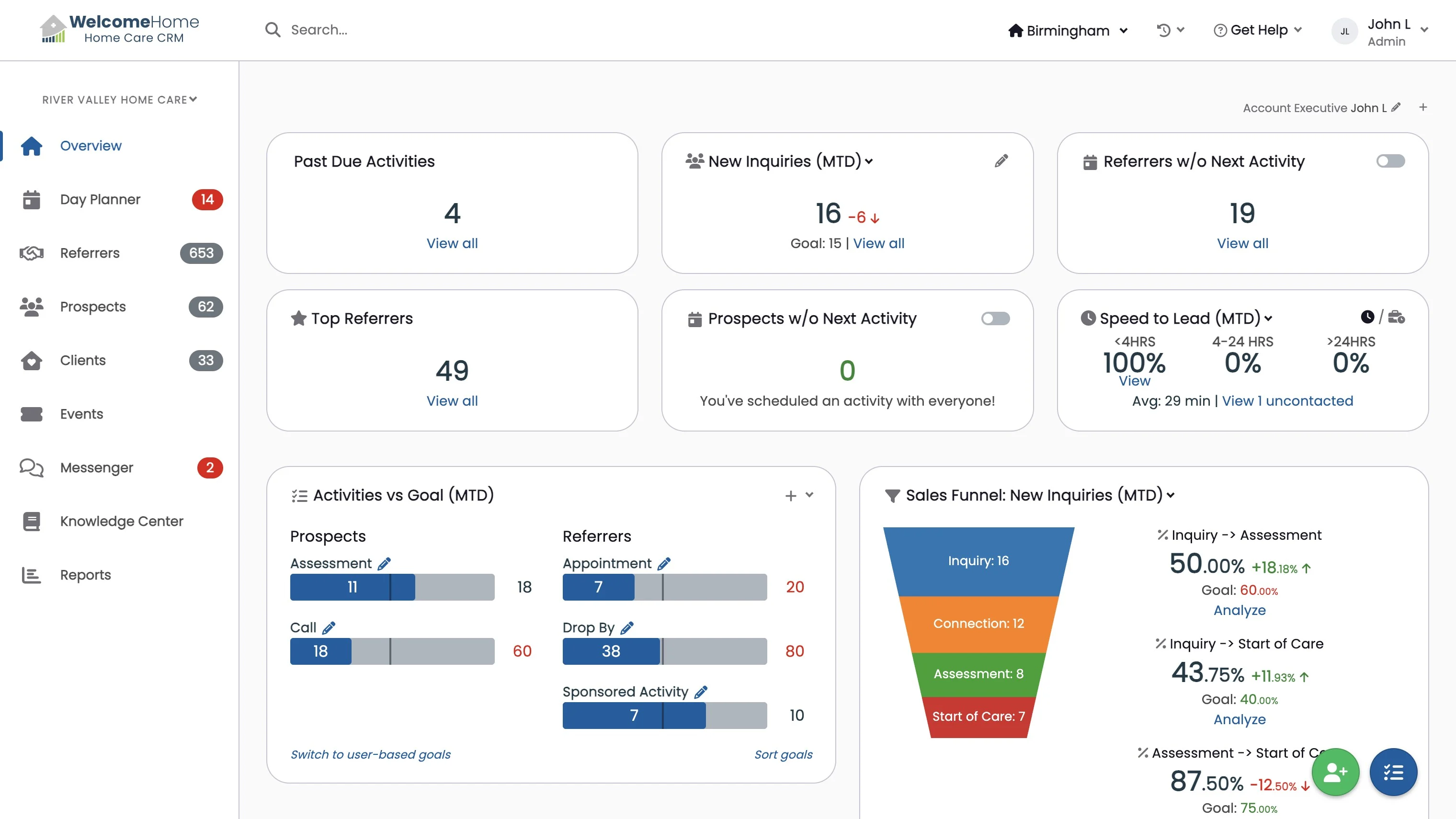Image resolution: width=1456 pixels, height=819 pixels.
Task: Click Switch to user-based goals link
Action: [x=370, y=754]
